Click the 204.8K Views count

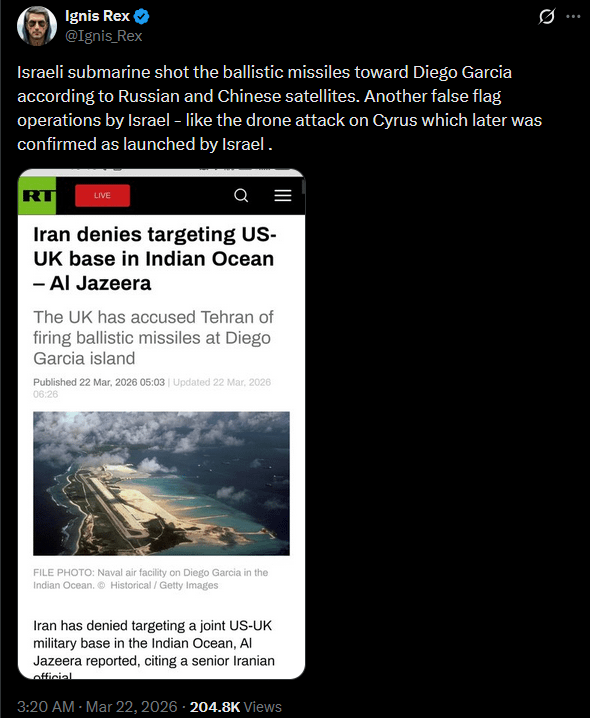click(236, 707)
